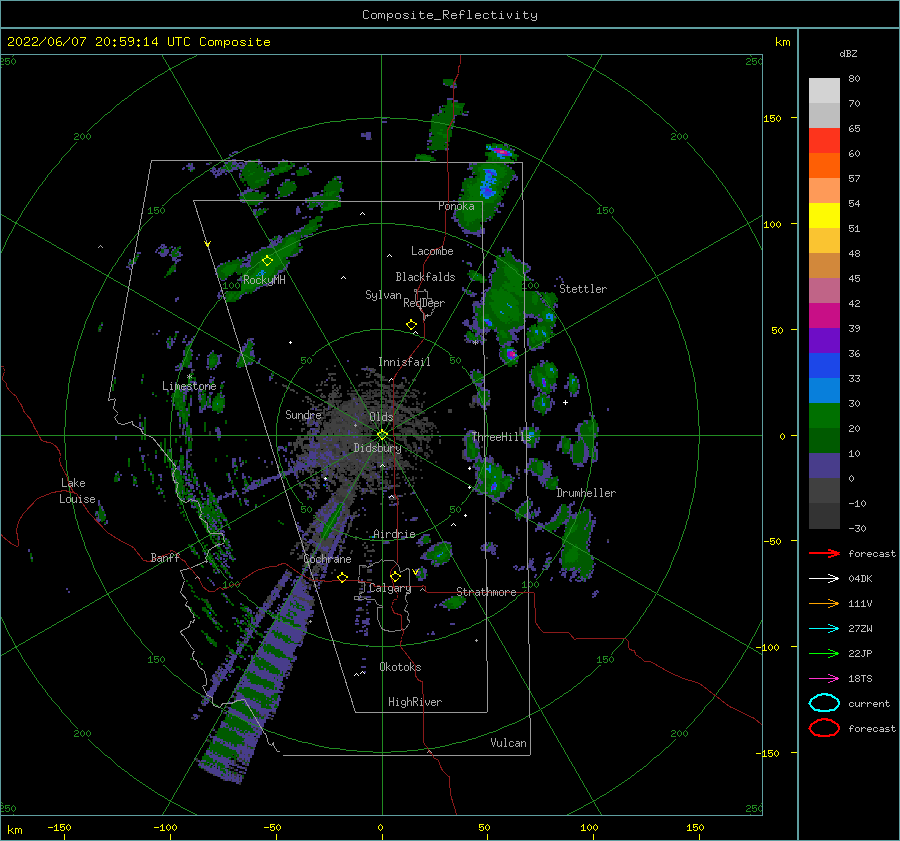Click the dBZ legend heading

click(848, 53)
